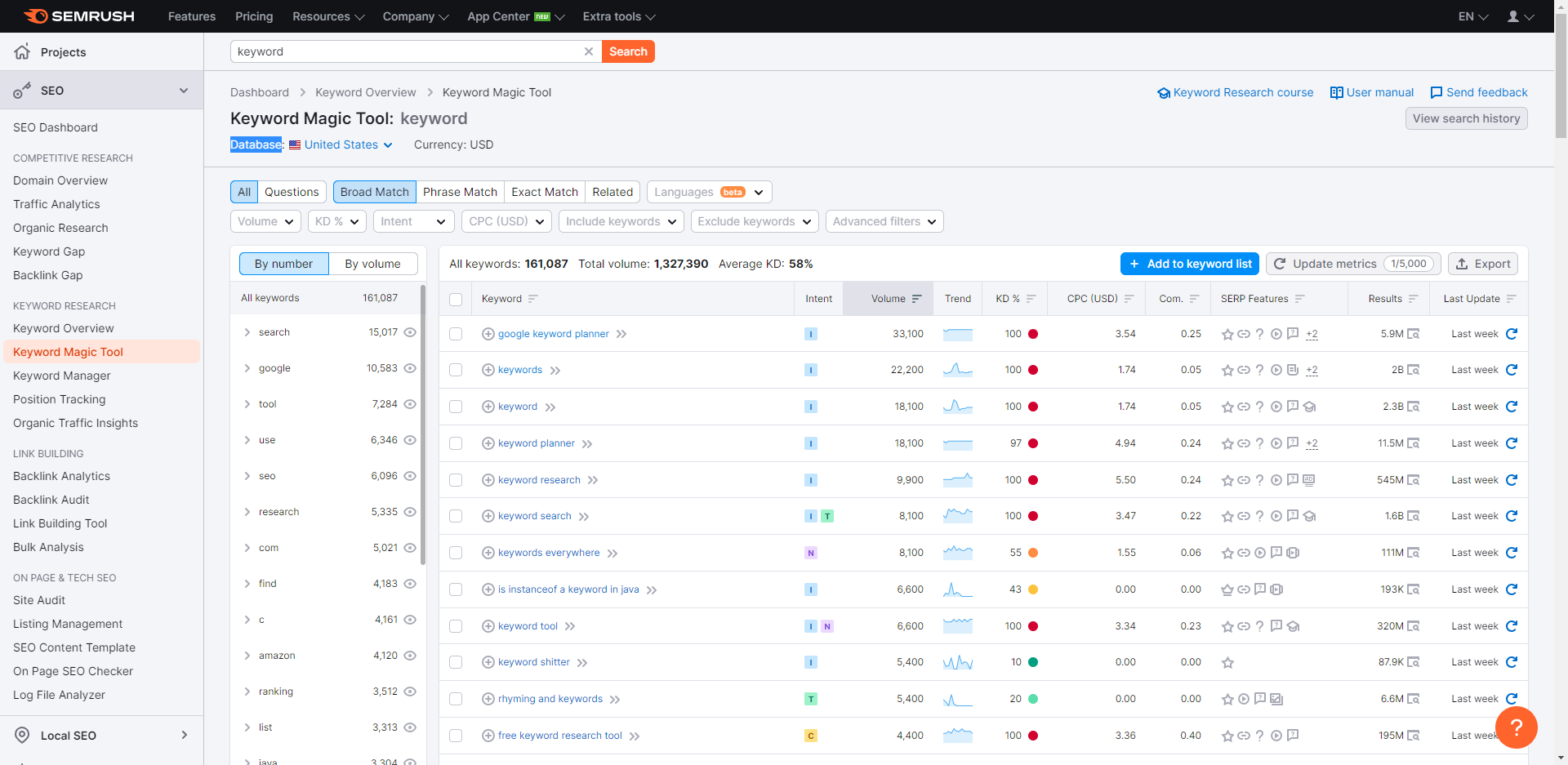The image size is (1568, 765).
Task: Open double-arrow details for keyword planner
Action: pos(587,444)
